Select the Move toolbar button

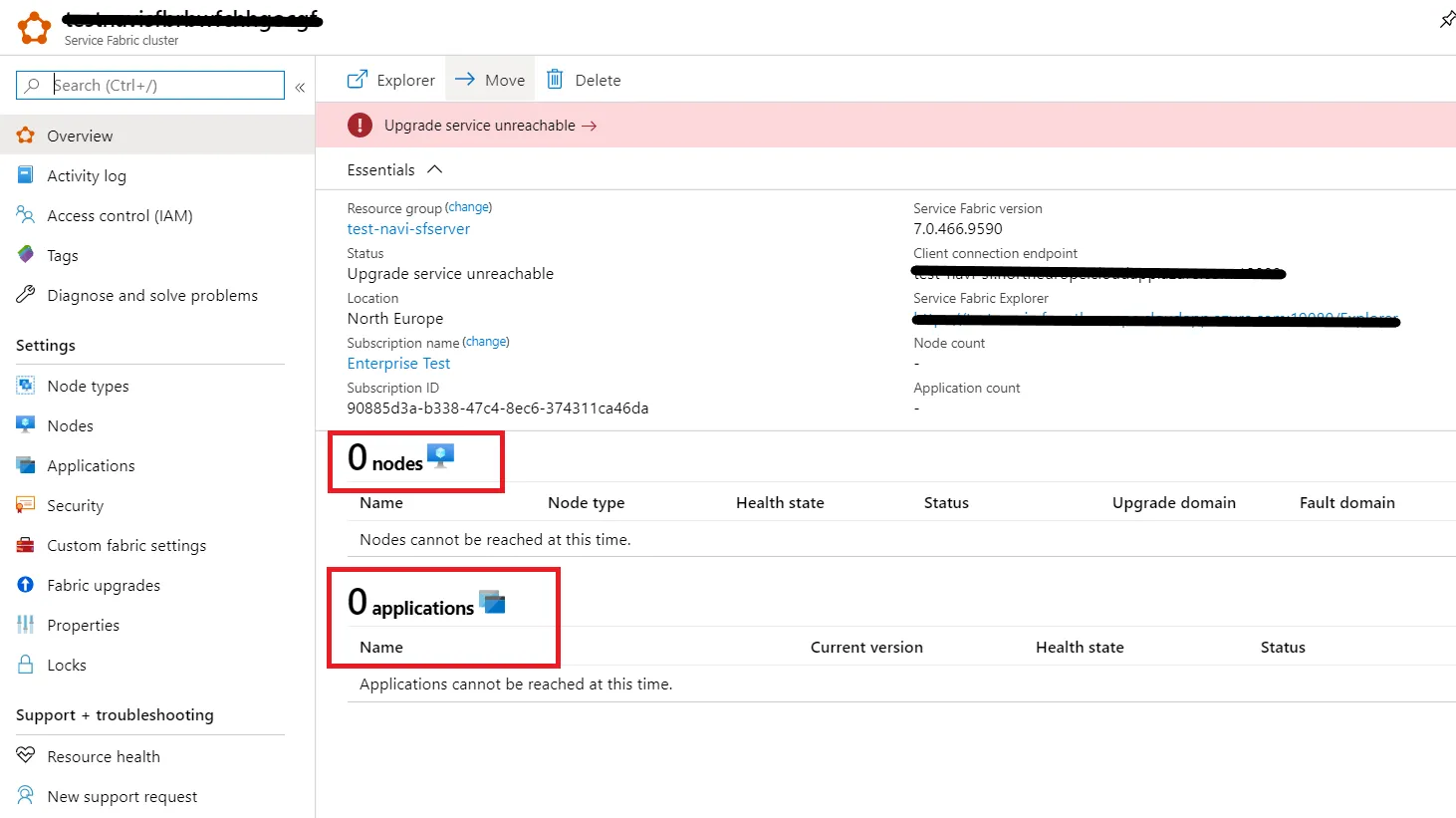click(490, 80)
